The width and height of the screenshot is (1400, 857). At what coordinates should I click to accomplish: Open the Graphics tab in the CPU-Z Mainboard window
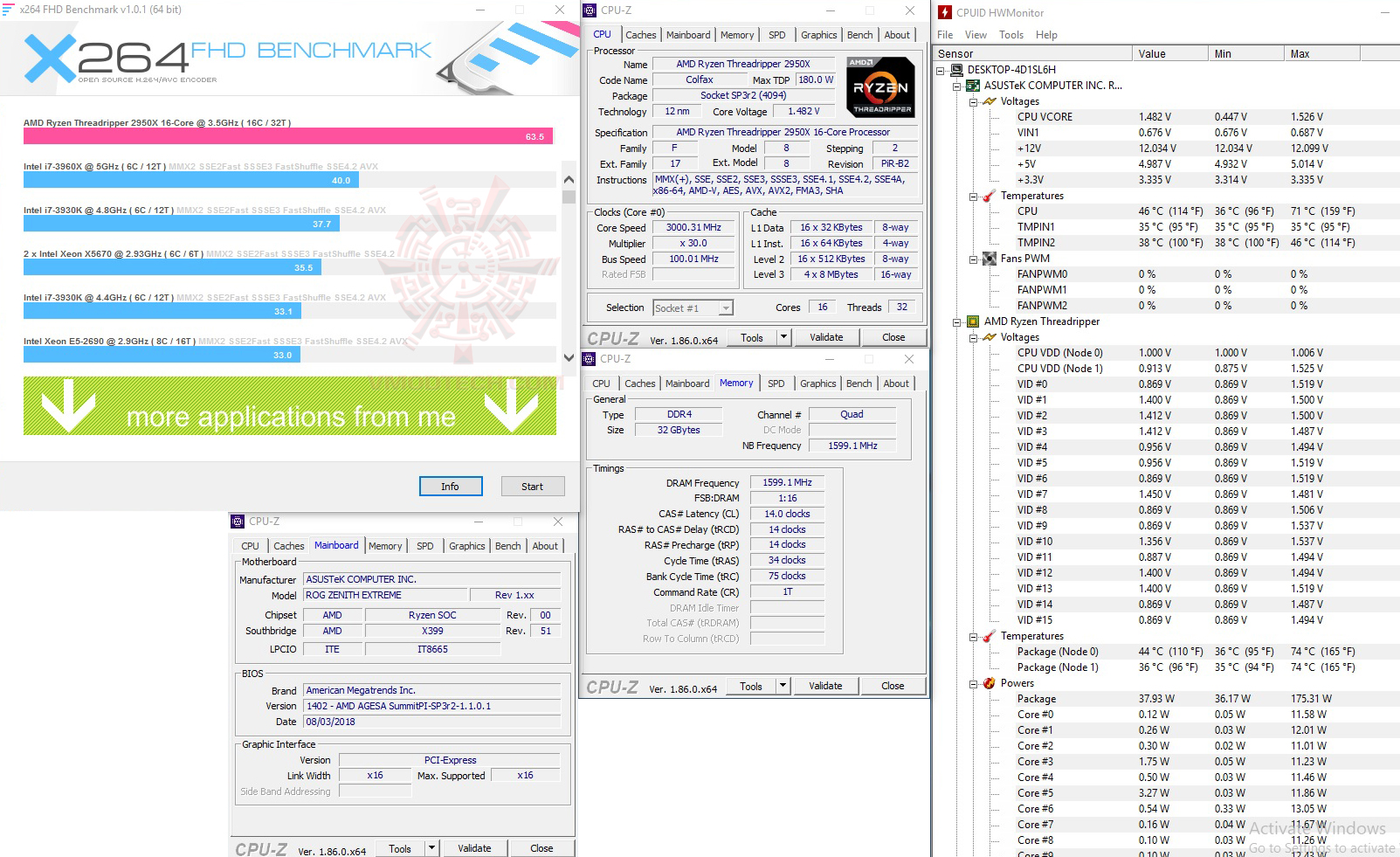pos(467,546)
